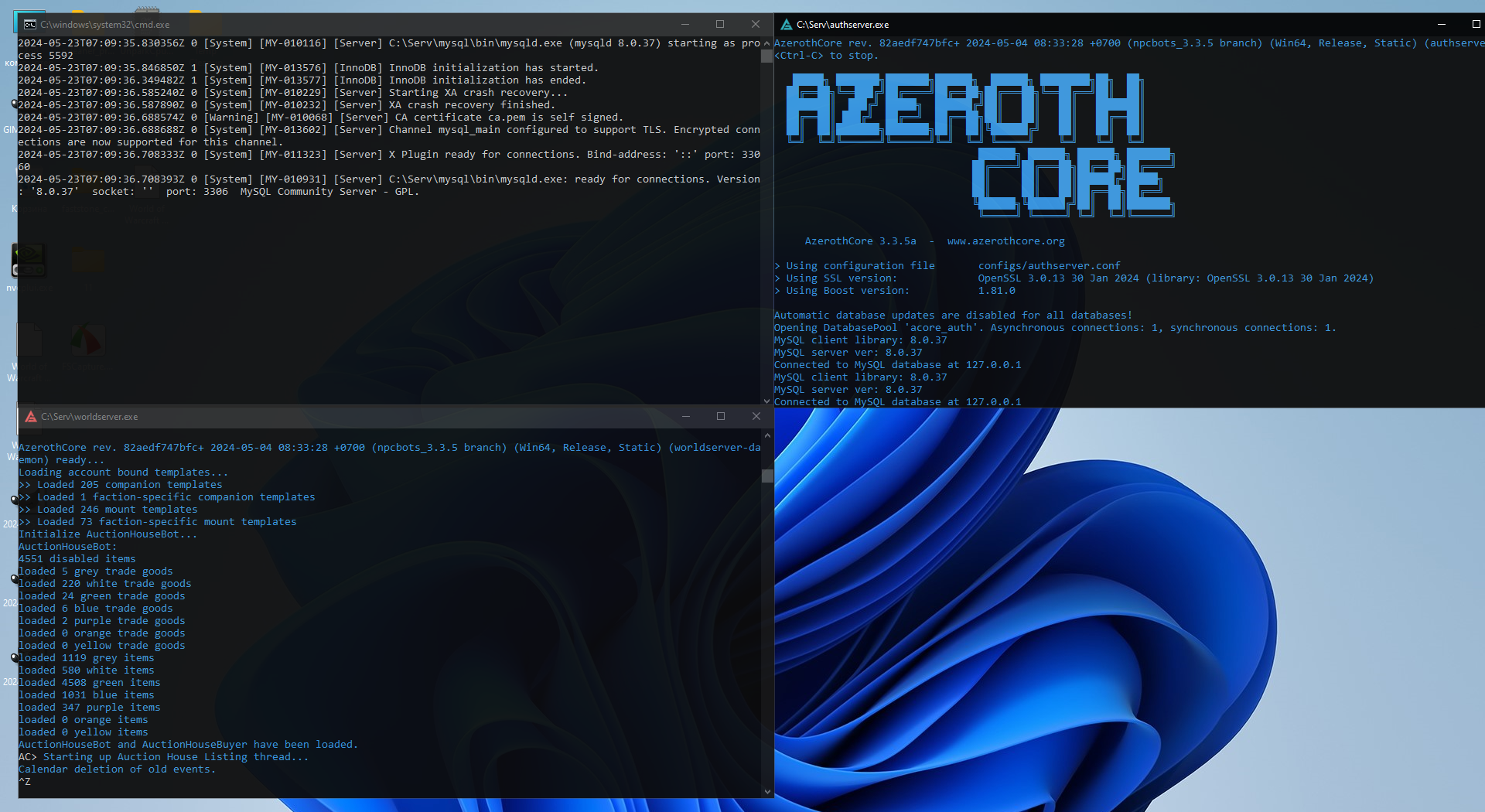Click 'loaded 4508 green items' line
The width and height of the screenshot is (1485, 812).
[x=89, y=683]
